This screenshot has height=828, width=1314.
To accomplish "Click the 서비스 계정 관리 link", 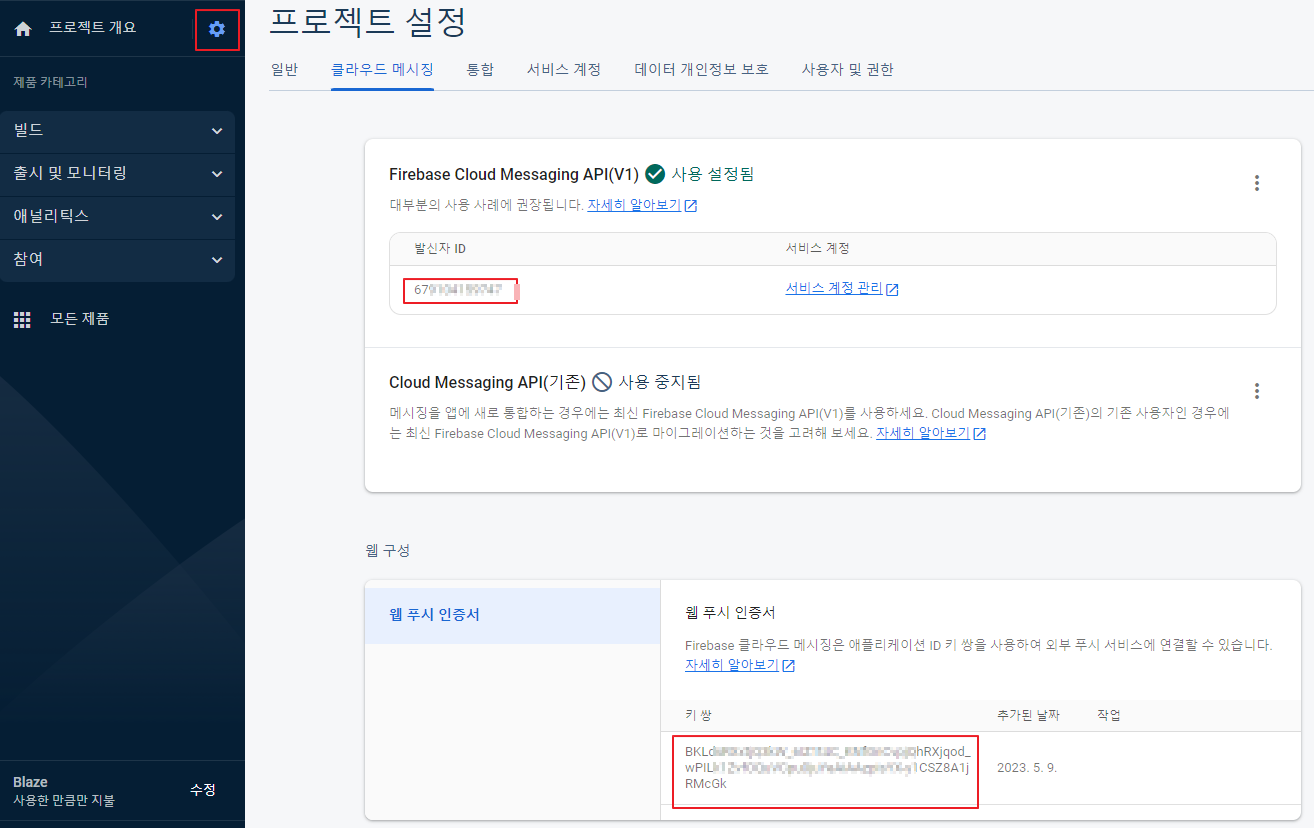I will pos(835,289).
